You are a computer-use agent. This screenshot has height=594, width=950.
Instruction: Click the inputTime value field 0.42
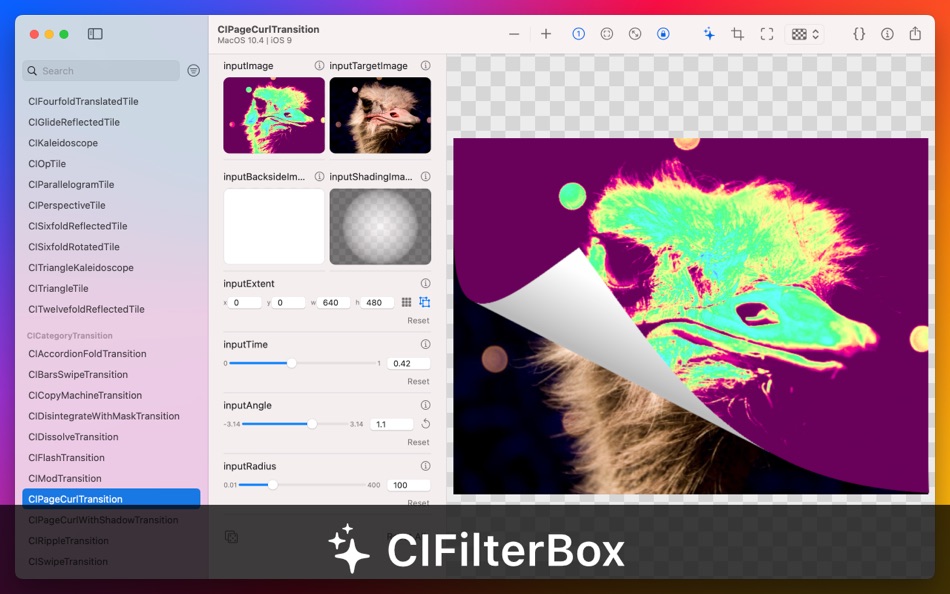pyautogui.click(x=408, y=364)
